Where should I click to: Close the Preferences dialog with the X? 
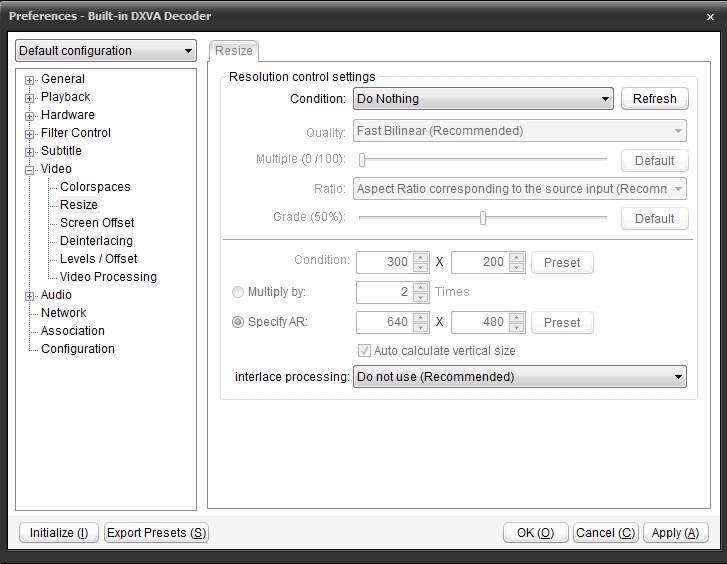coord(710,17)
